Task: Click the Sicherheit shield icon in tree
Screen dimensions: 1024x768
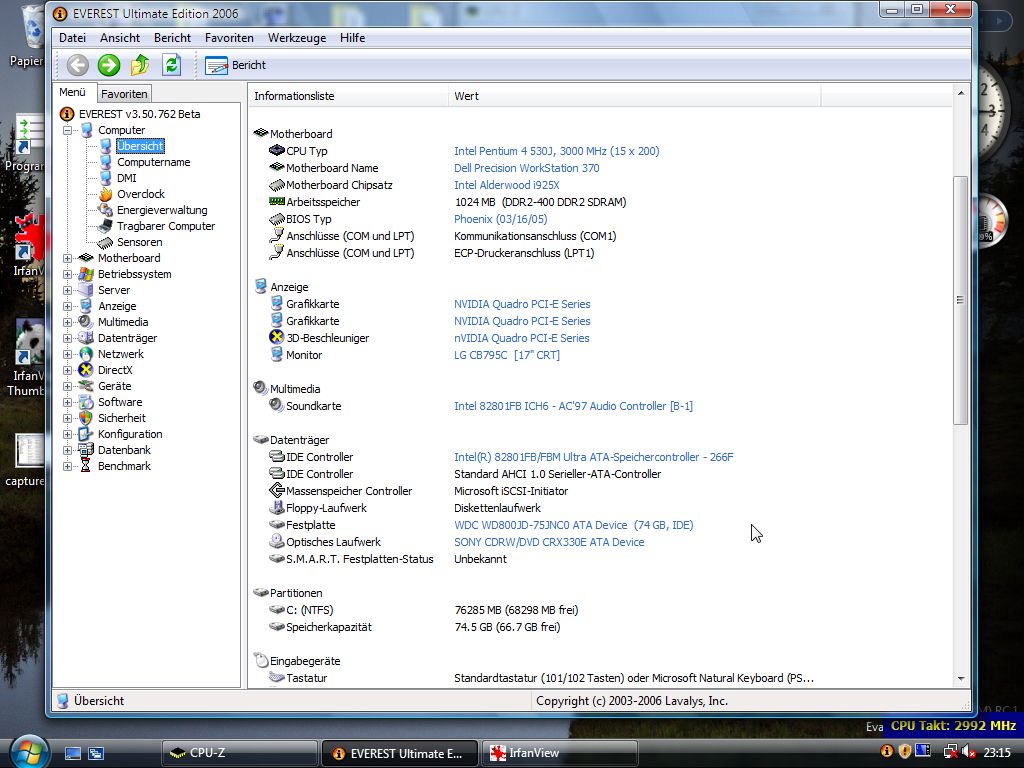Action: tap(86, 418)
